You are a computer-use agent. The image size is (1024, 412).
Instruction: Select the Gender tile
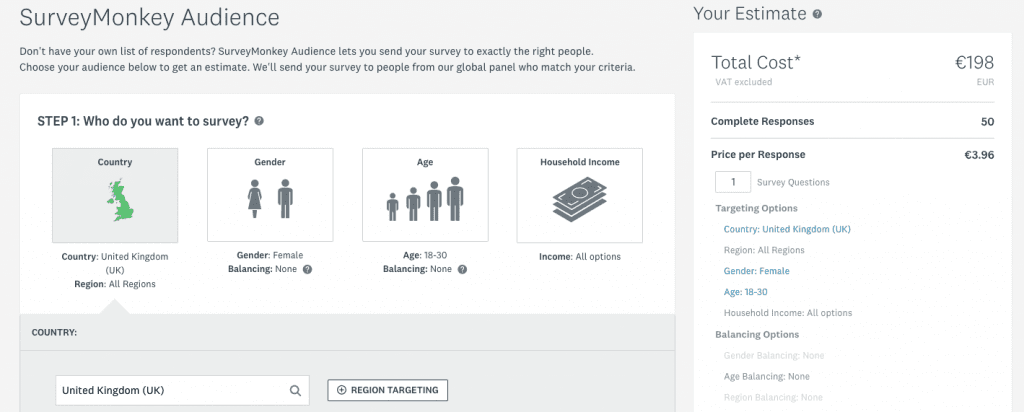point(270,195)
